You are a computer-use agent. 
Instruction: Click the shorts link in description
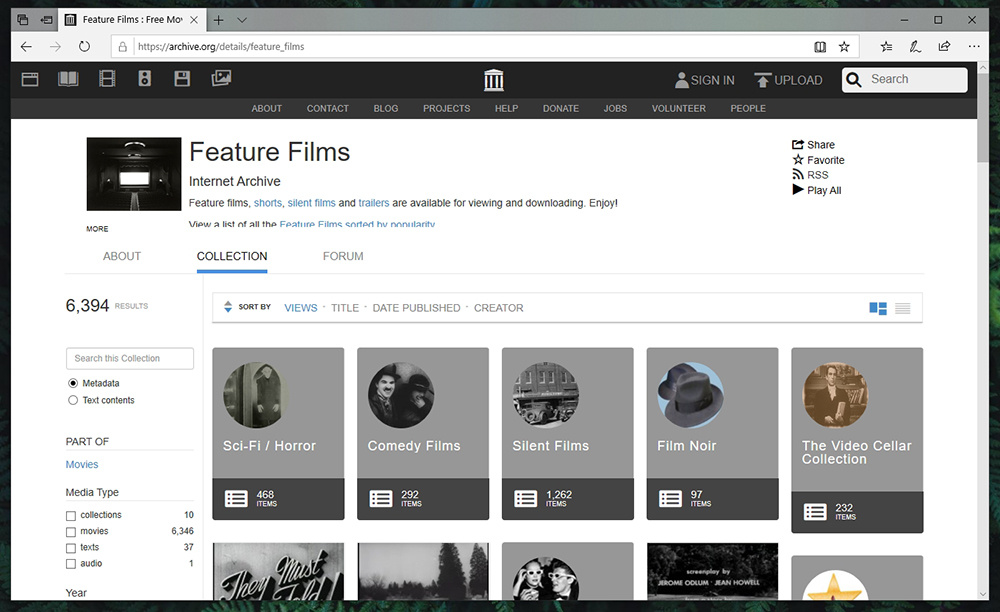click(268, 203)
